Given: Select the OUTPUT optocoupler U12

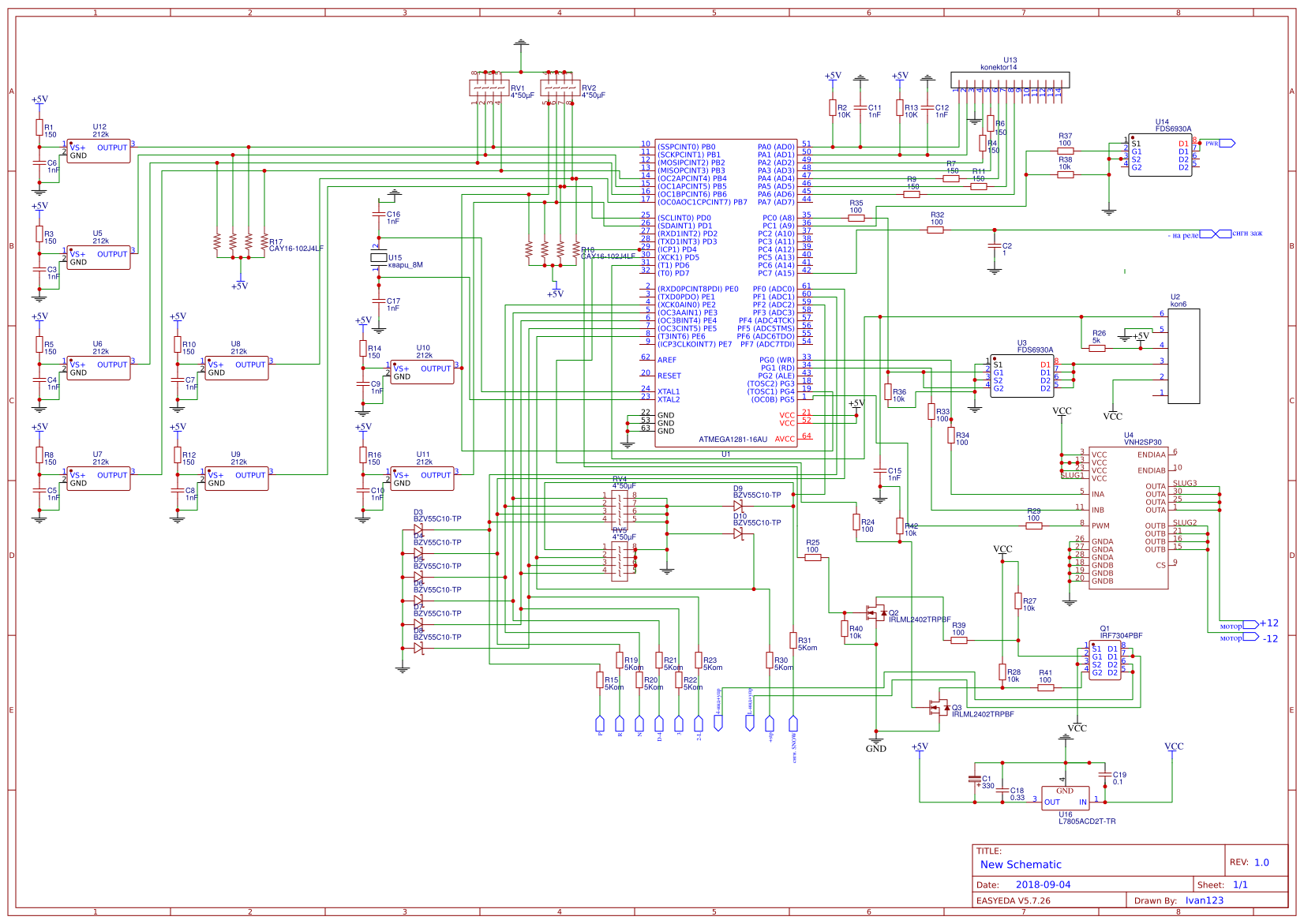Looking at the screenshot, I should coord(100,150).
